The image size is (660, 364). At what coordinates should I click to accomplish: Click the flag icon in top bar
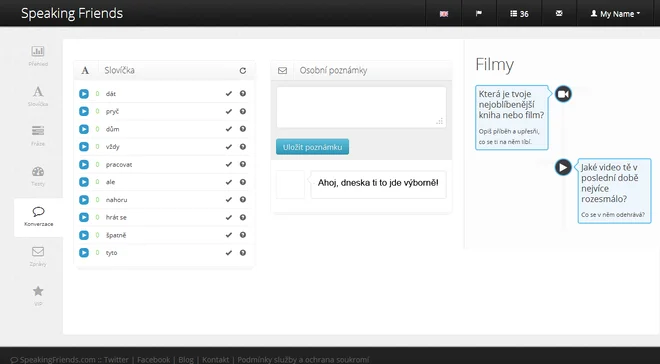[479, 13]
